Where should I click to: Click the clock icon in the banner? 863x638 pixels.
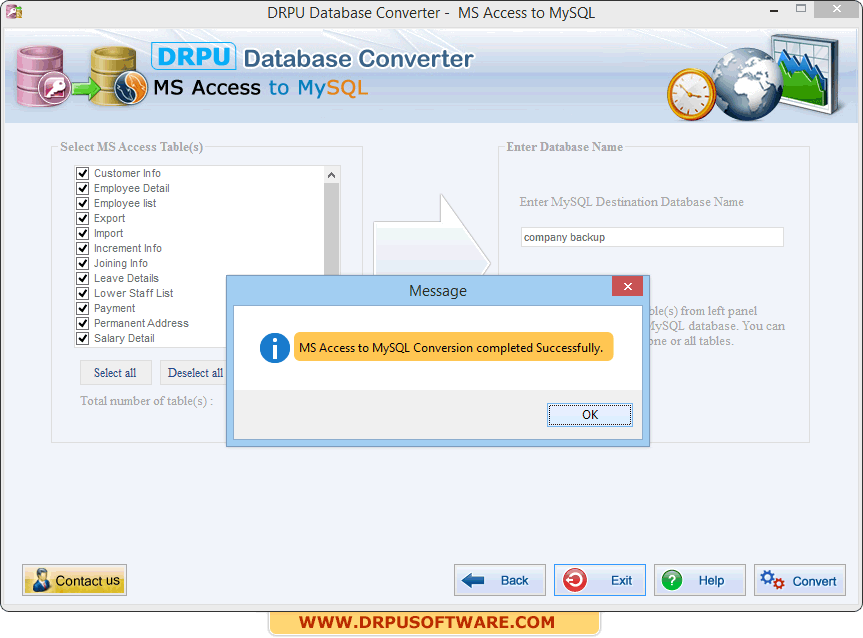(x=691, y=94)
